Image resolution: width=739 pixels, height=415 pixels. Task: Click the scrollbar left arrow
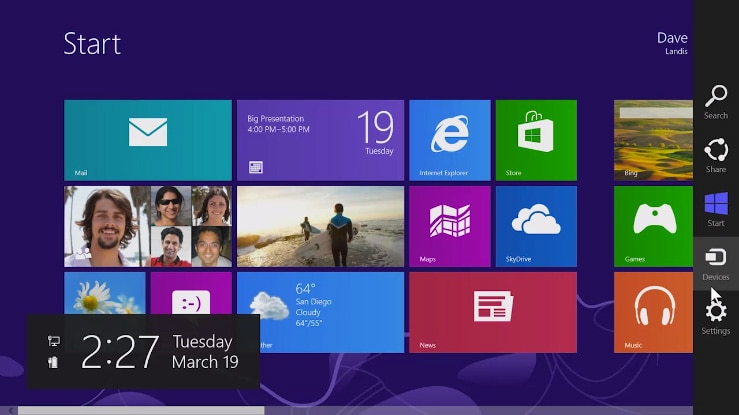(9, 411)
